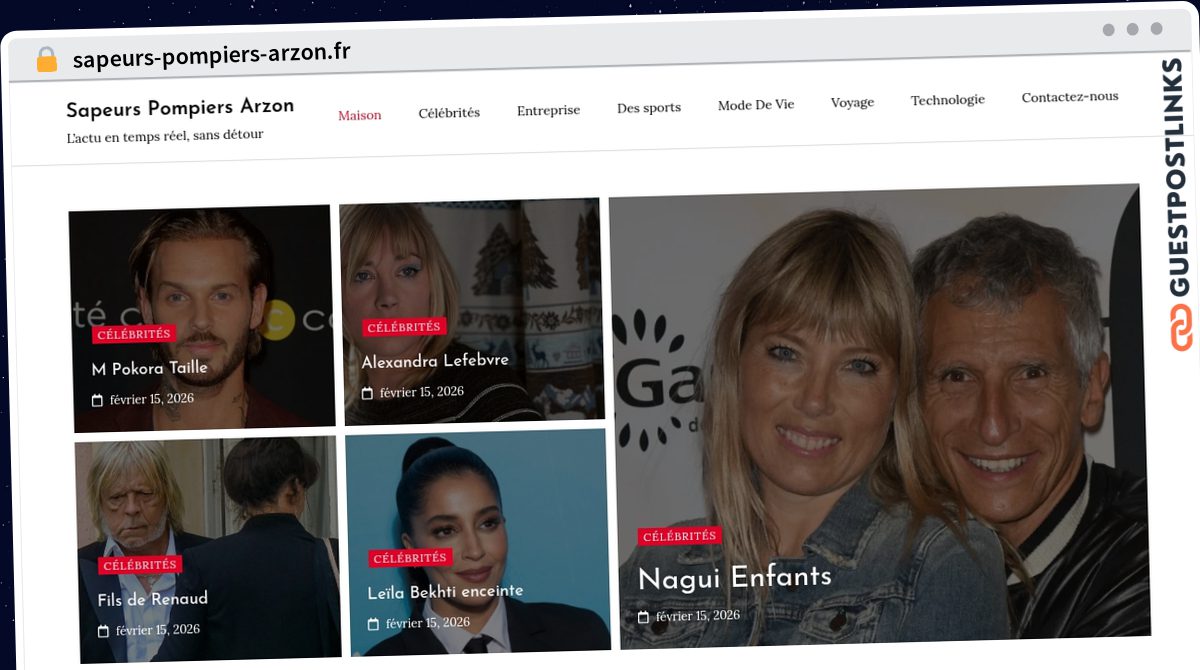Click Célébrités tag on Leïla Bekhti card
The height and width of the screenshot is (670, 1200).
coord(410,558)
